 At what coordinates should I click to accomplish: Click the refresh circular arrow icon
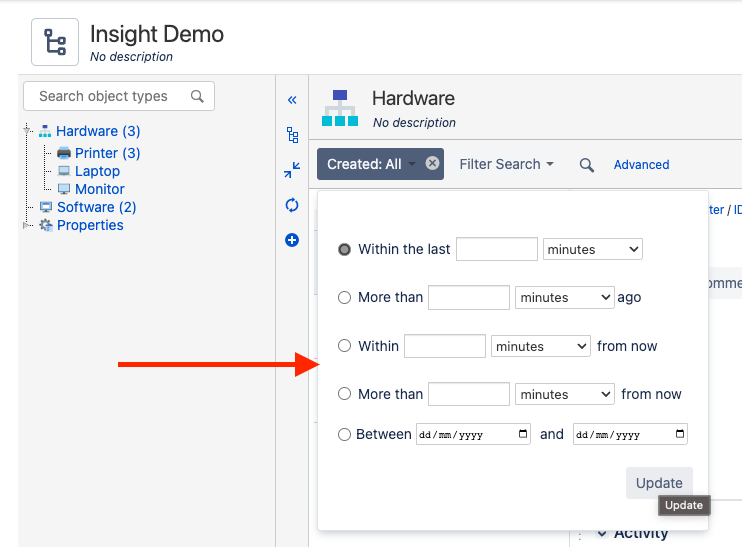pos(292,205)
